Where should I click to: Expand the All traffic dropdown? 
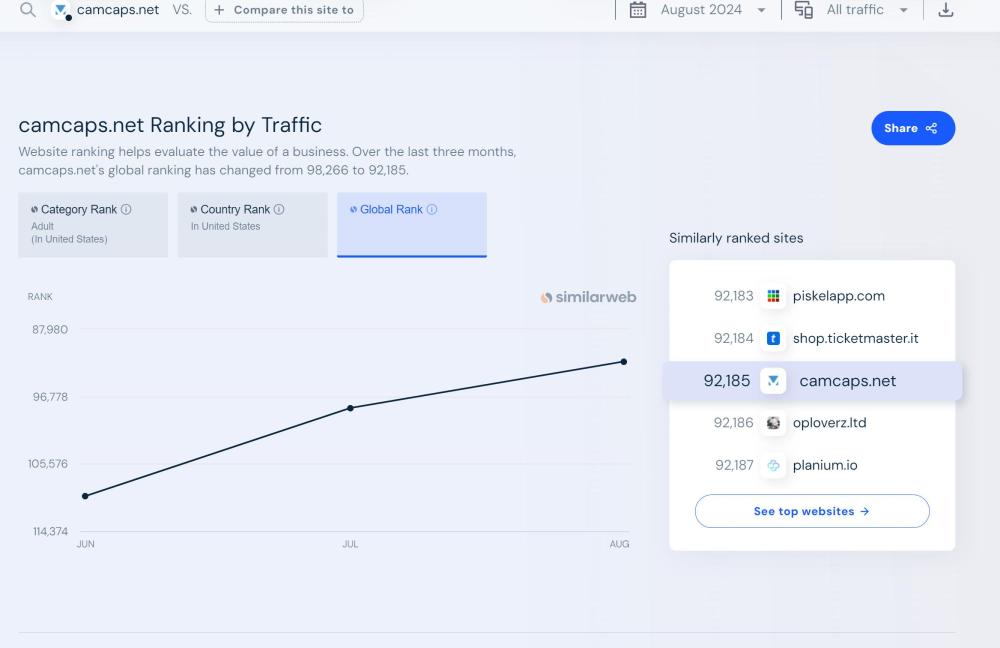[x=866, y=10]
